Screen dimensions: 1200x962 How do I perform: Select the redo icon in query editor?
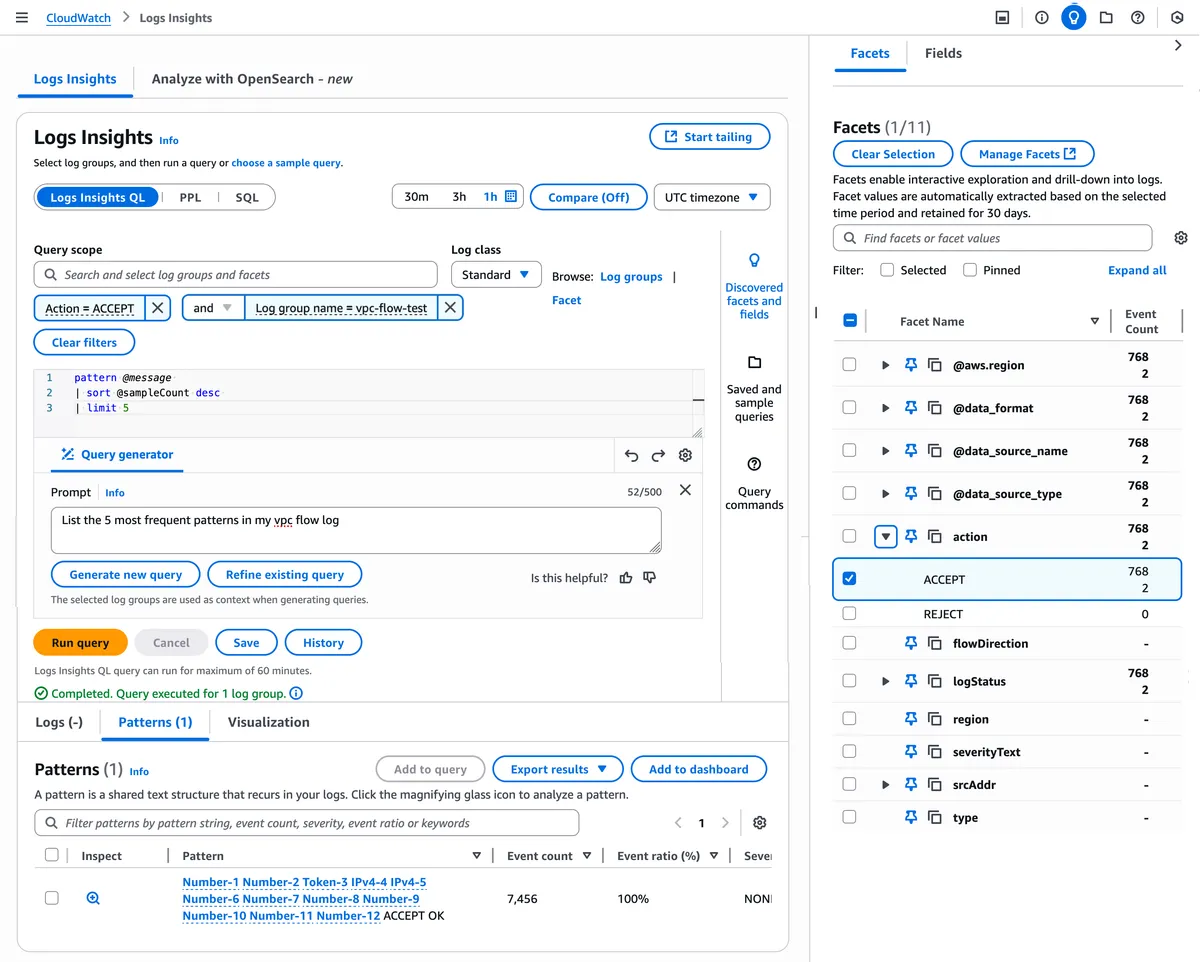[659, 455]
